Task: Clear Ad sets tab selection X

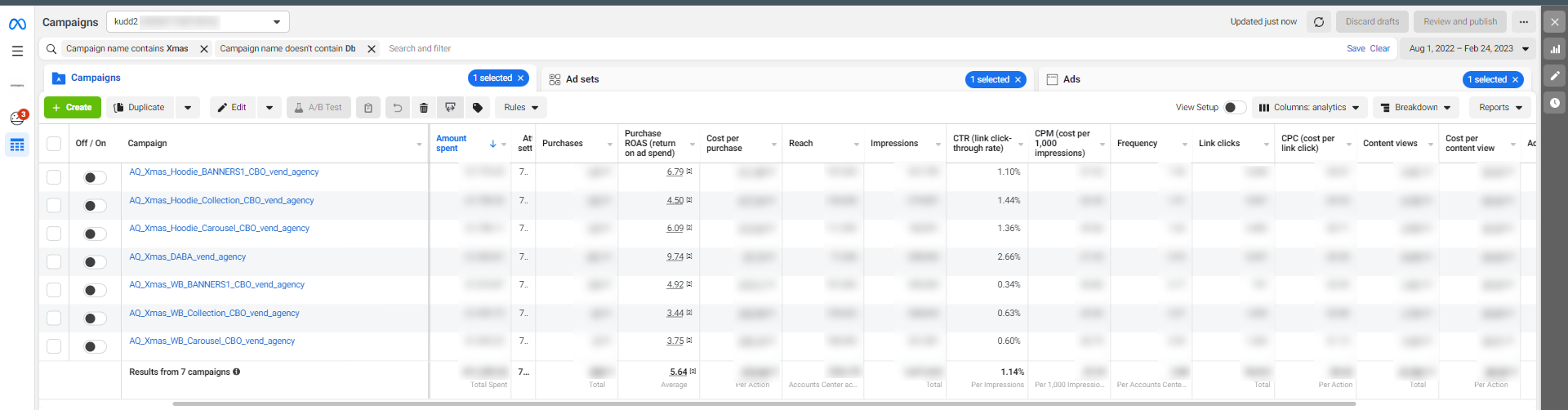Action: pos(1018,80)
